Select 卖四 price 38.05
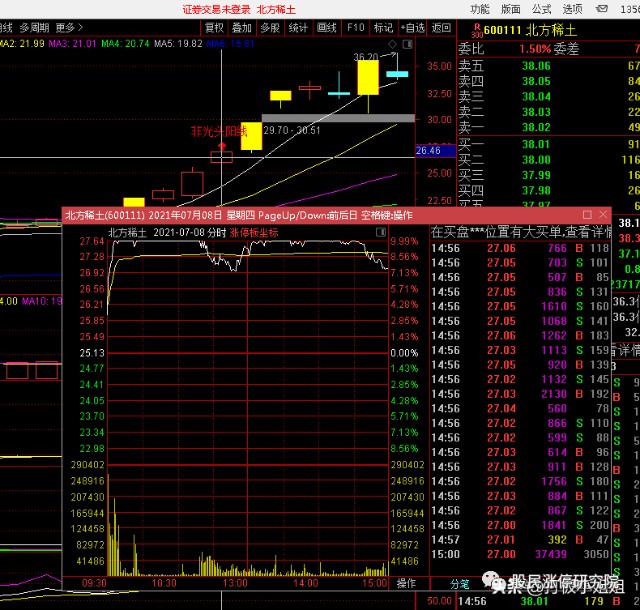 pos(536,81)
